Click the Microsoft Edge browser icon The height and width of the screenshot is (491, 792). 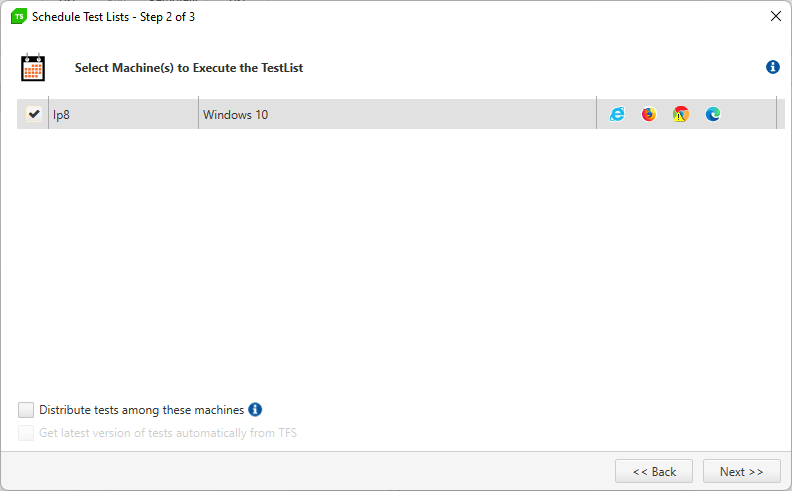(x=713, y=114)
